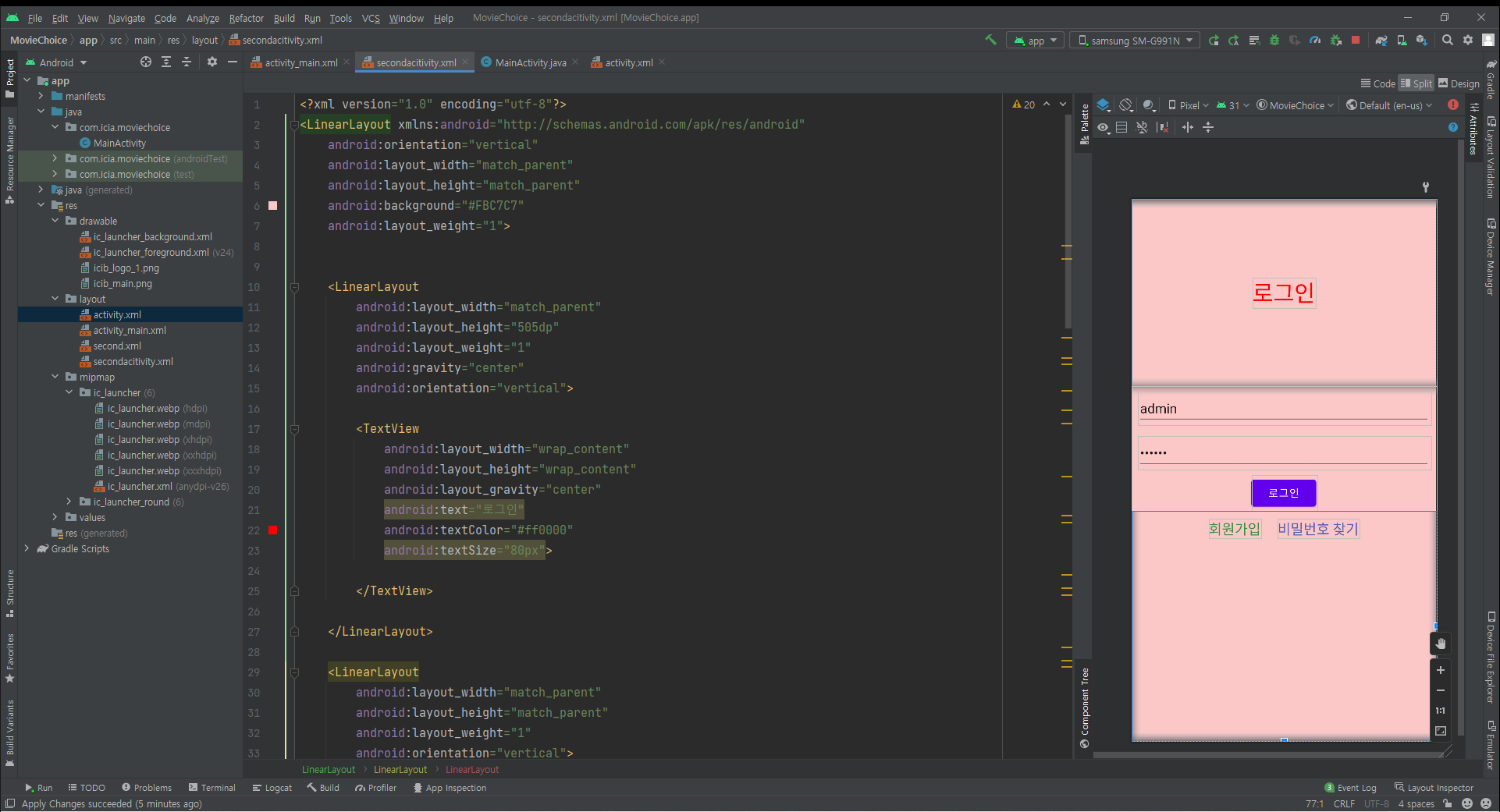The width and height of the screenshot is (1500, 812).
Task: Open the app run configuration dropdown
Action: point(1035,41)
